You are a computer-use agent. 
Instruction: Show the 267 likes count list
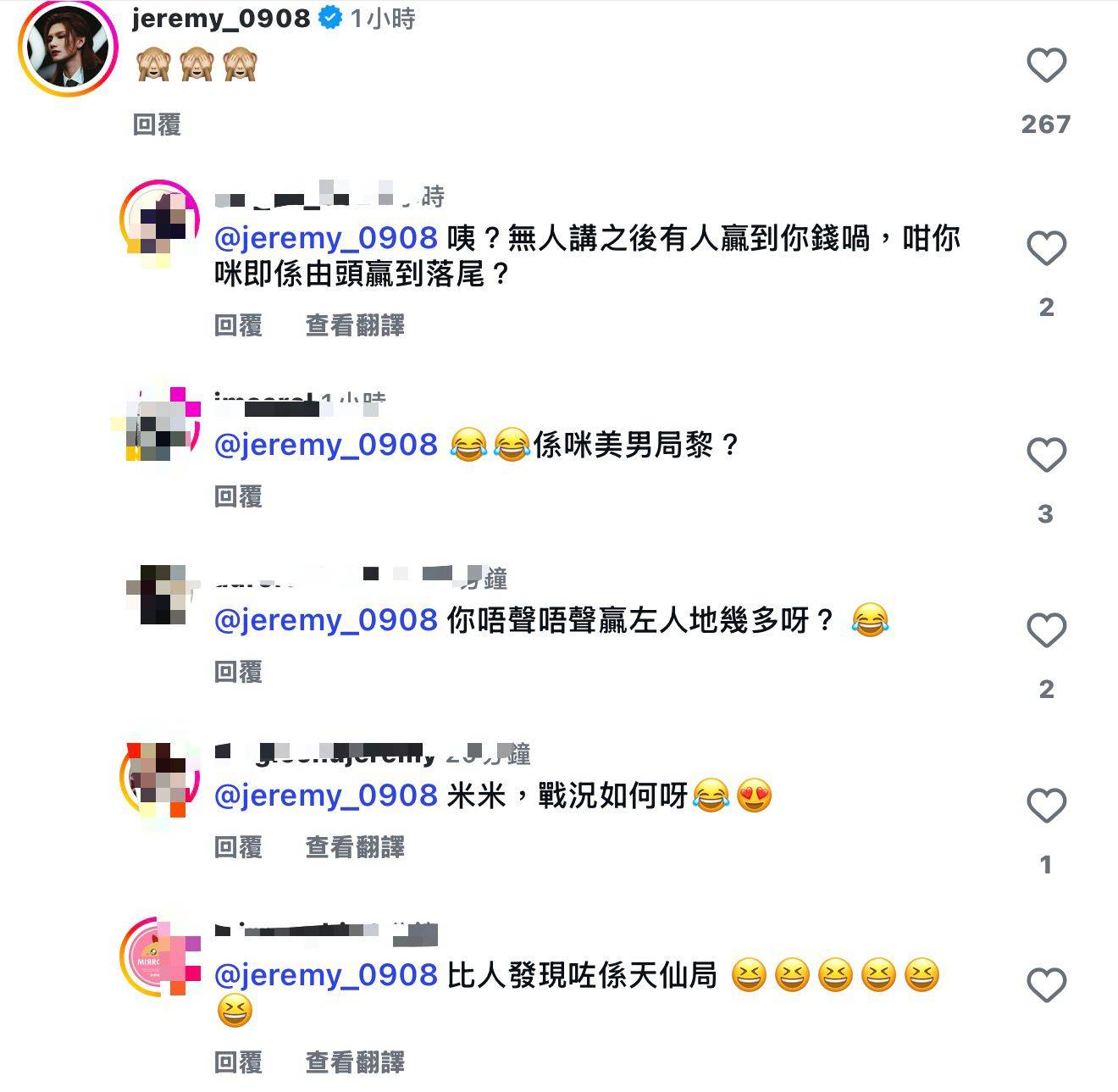[x=1046, y=125]
